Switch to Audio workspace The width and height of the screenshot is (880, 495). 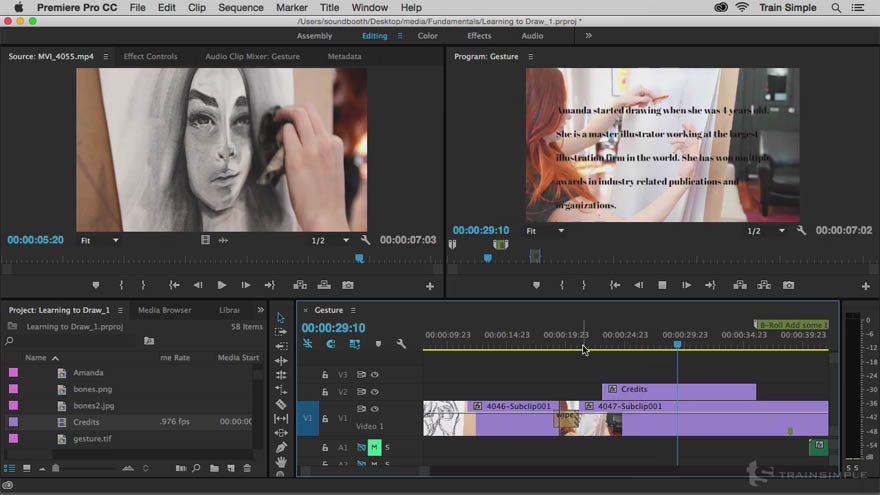[x=532, y=36]
